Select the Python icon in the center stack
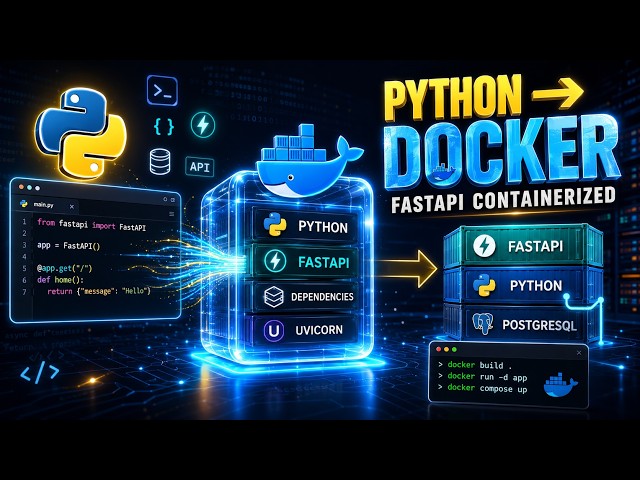 pos(275,225)
